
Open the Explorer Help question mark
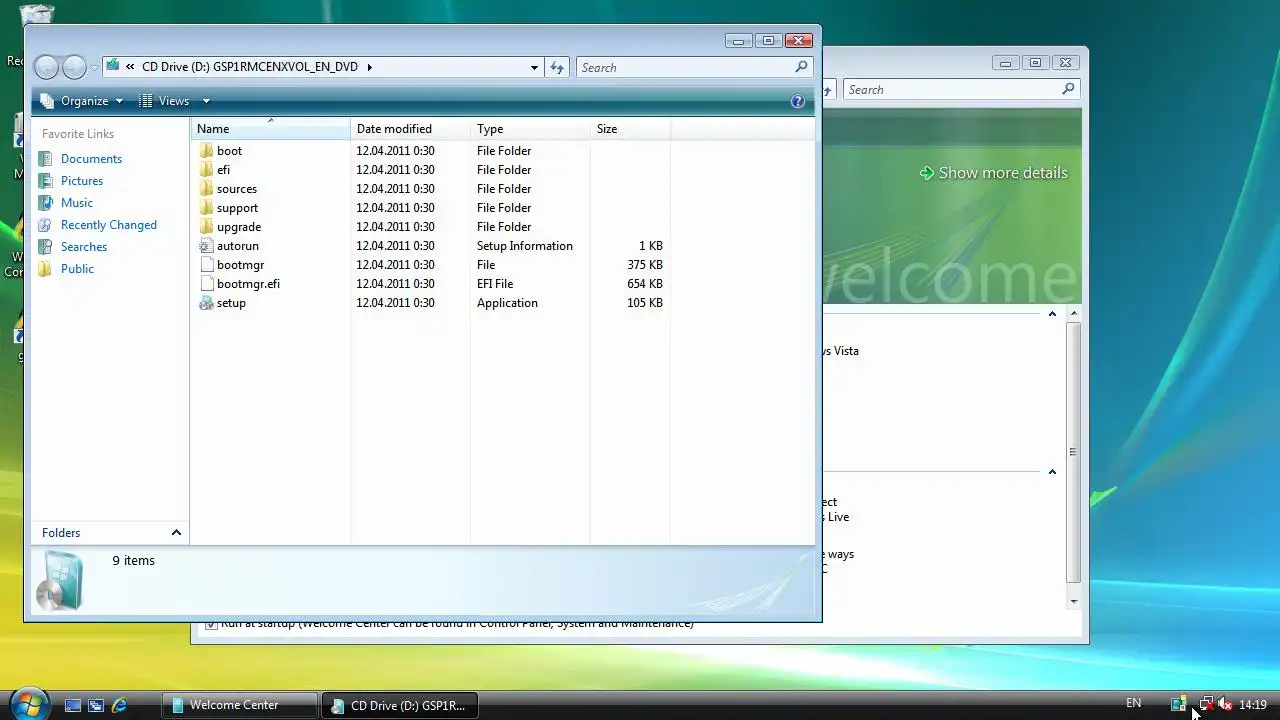tap(797, 101)
